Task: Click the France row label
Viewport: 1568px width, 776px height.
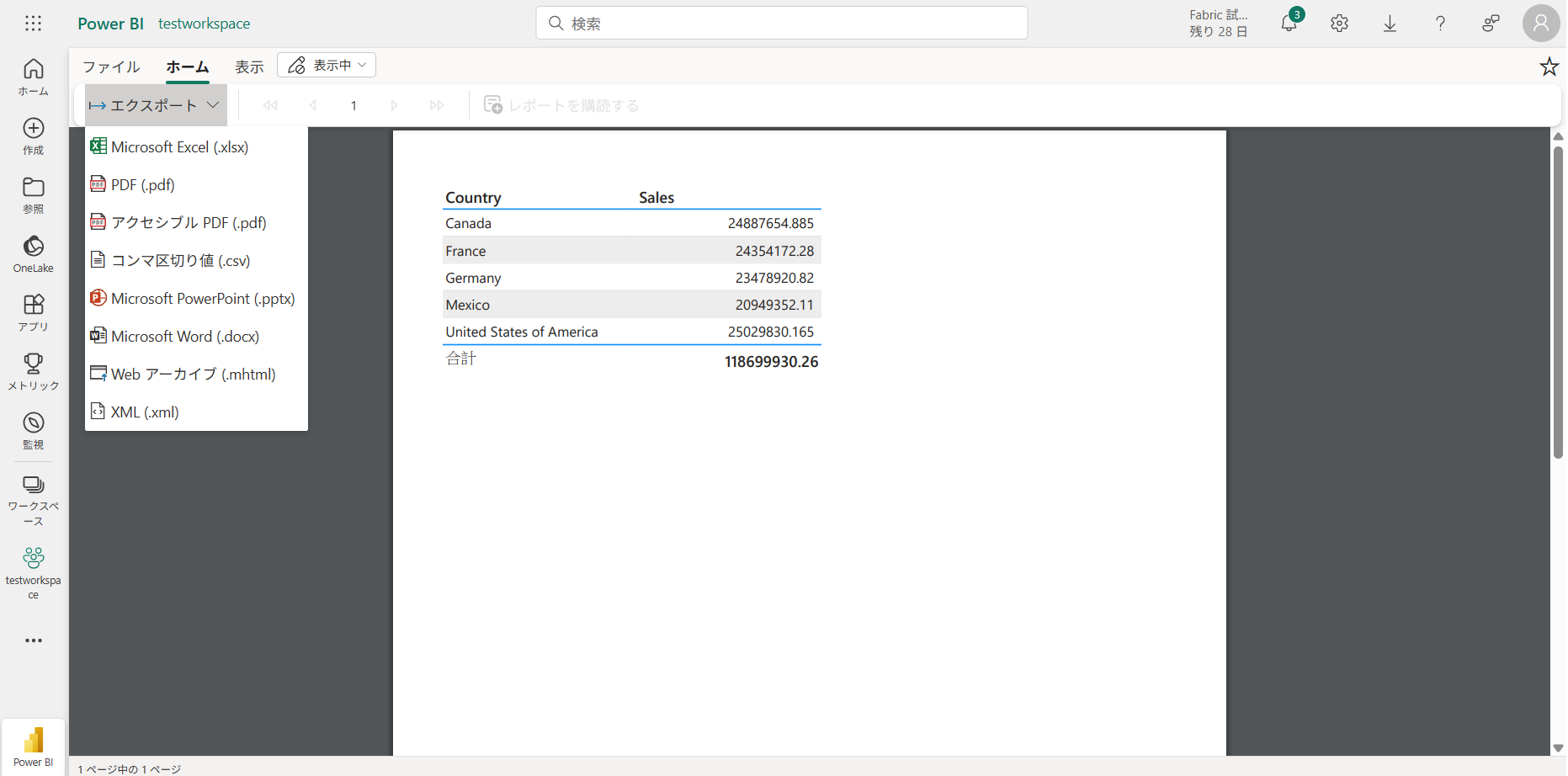Action: [465, 251]
